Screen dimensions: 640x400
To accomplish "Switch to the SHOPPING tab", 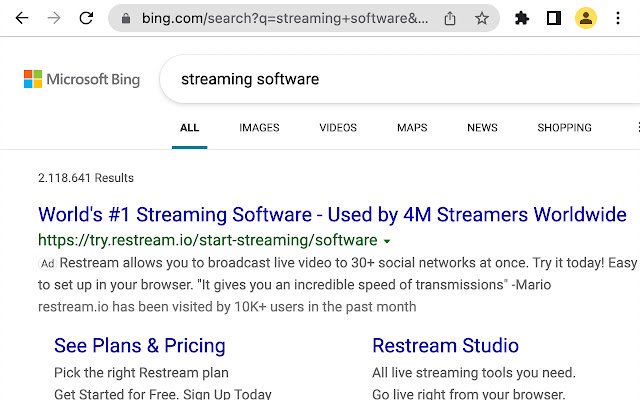I will click(x=564, y=128).
